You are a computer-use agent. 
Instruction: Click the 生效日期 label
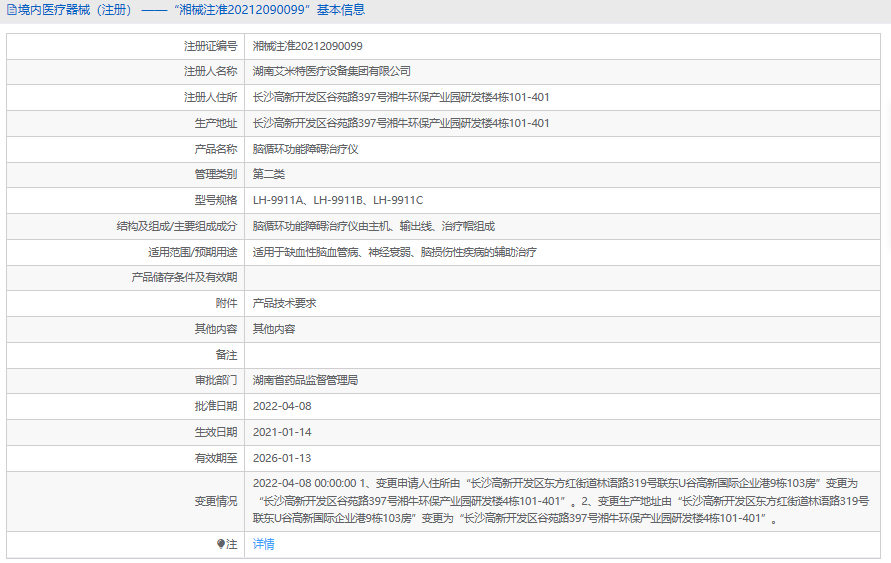coord(216,432)
